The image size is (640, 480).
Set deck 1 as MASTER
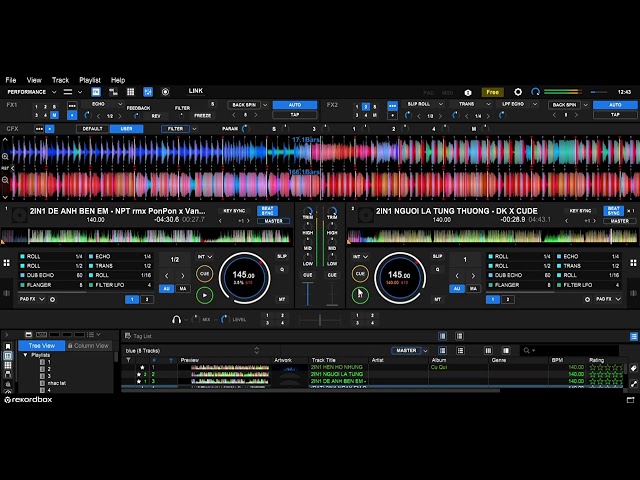(273, 221)
